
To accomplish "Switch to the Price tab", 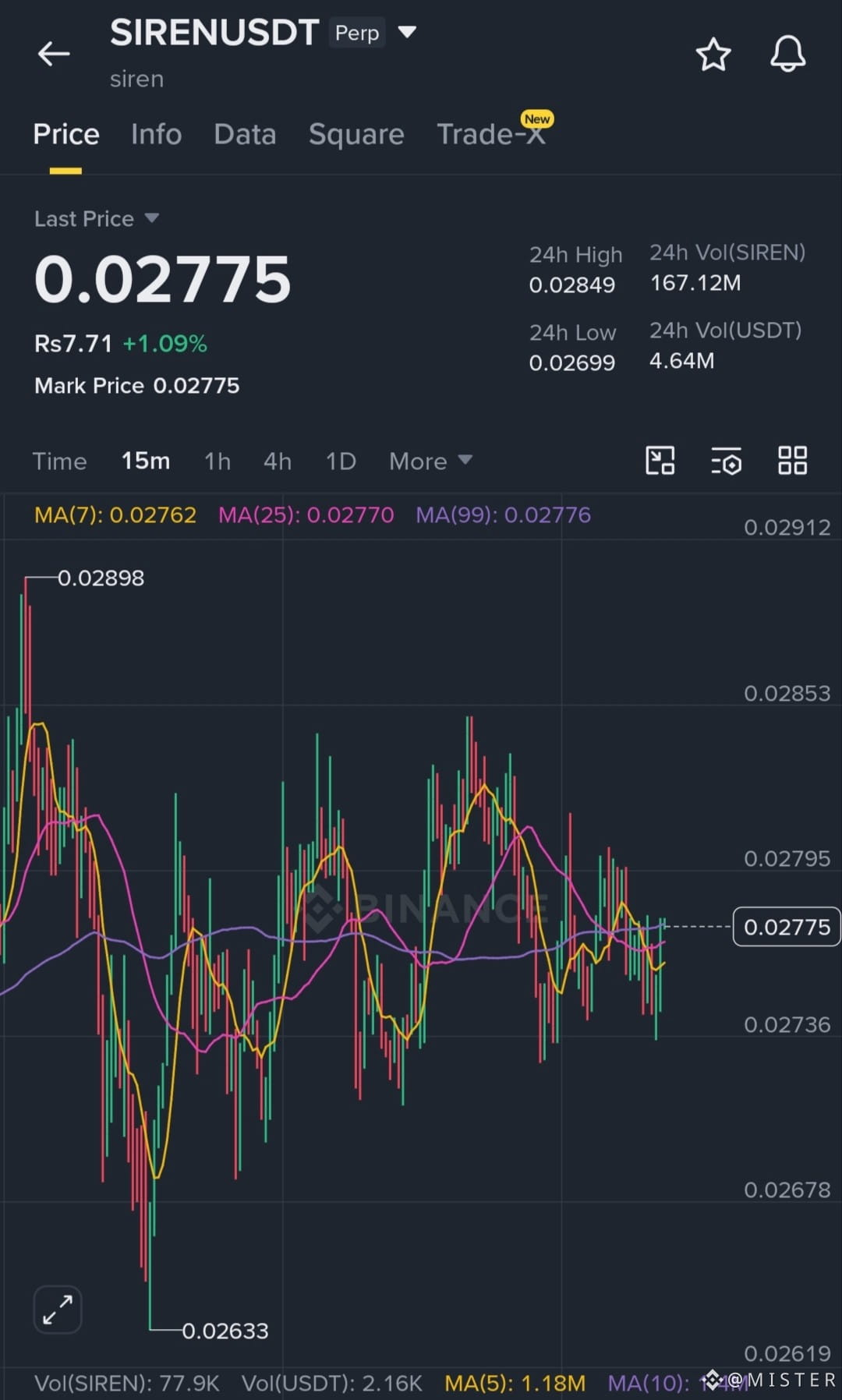I will 66,134.
